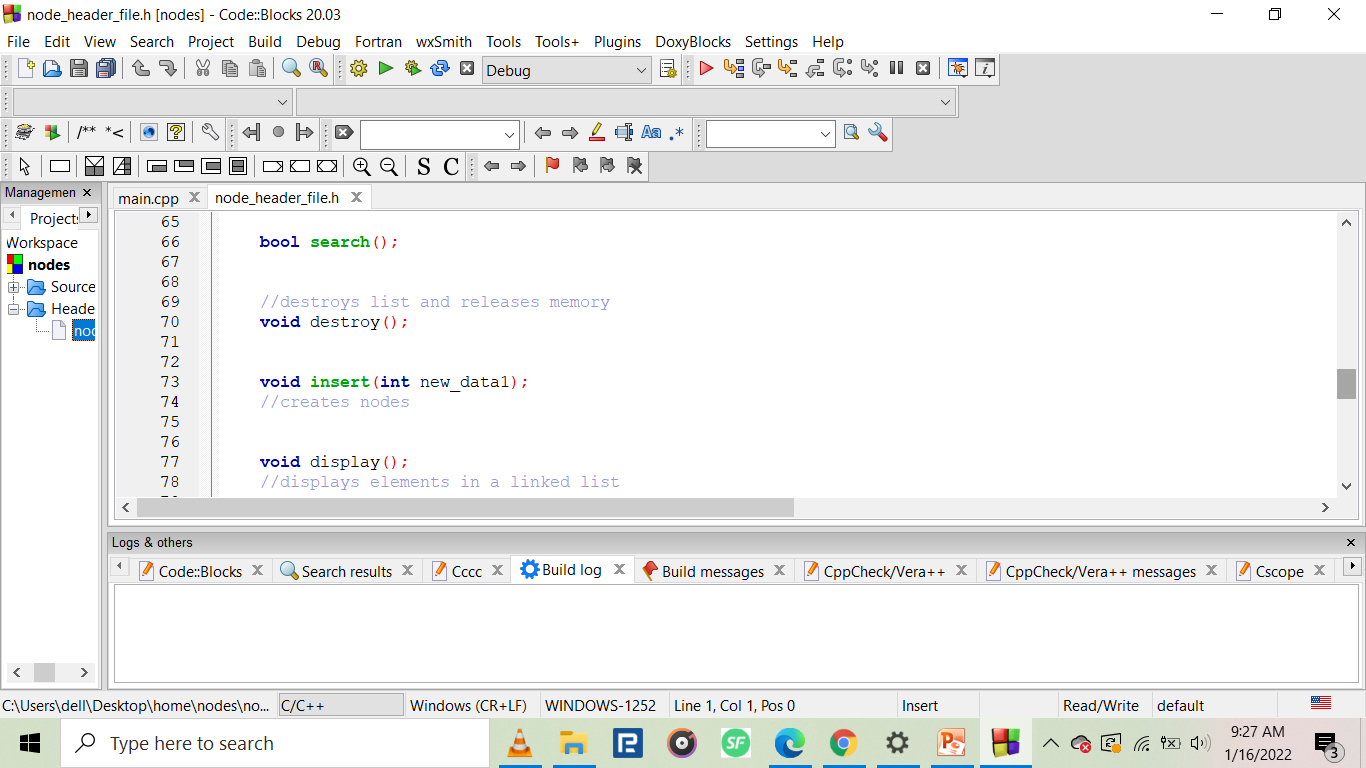Step into the next instruction while debugging
The image size is (1366, 768).
click(x=785, y=69)
